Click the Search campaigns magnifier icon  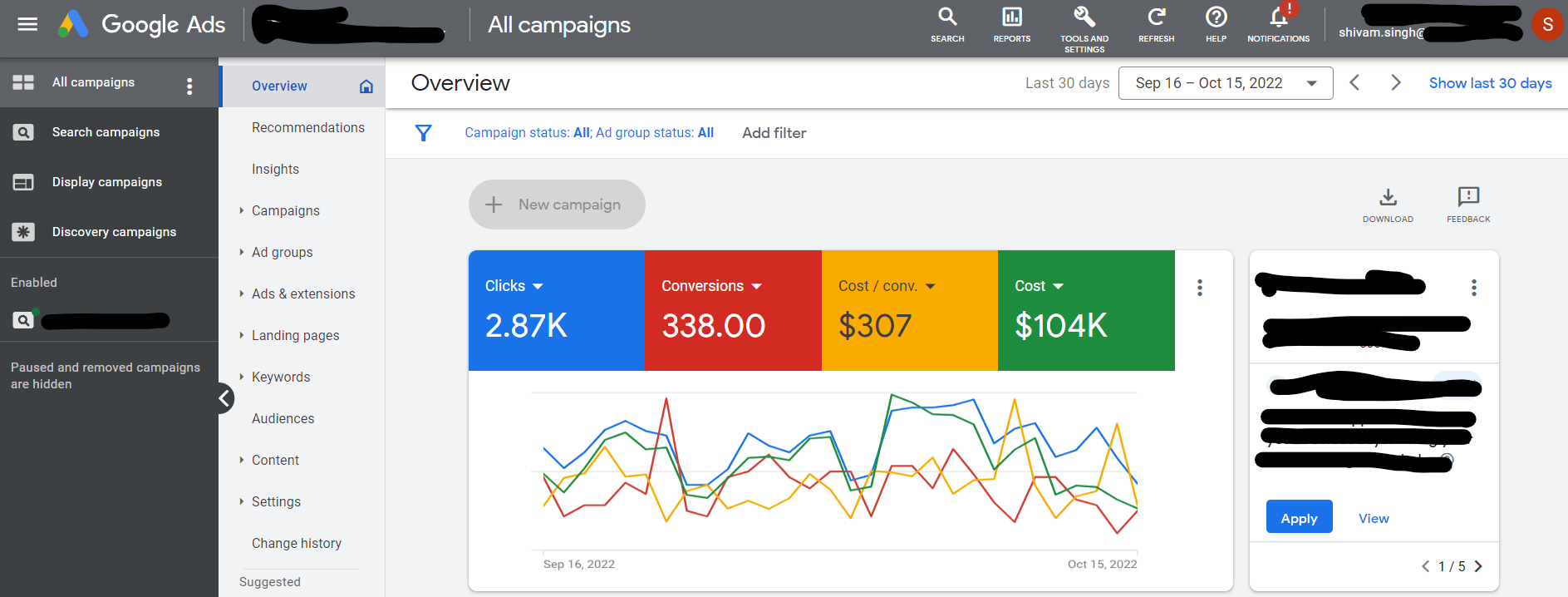point(23,132)
